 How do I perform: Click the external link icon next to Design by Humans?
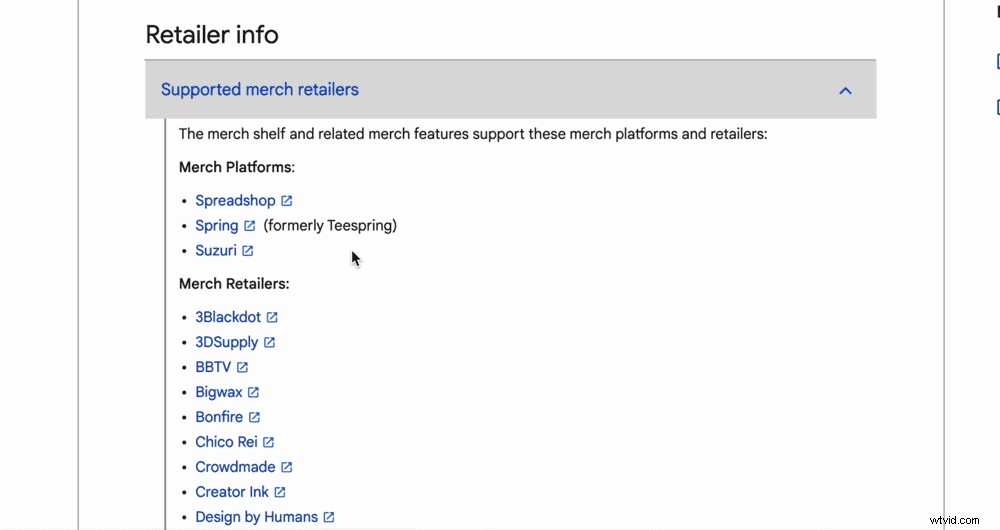click(329, 517)
